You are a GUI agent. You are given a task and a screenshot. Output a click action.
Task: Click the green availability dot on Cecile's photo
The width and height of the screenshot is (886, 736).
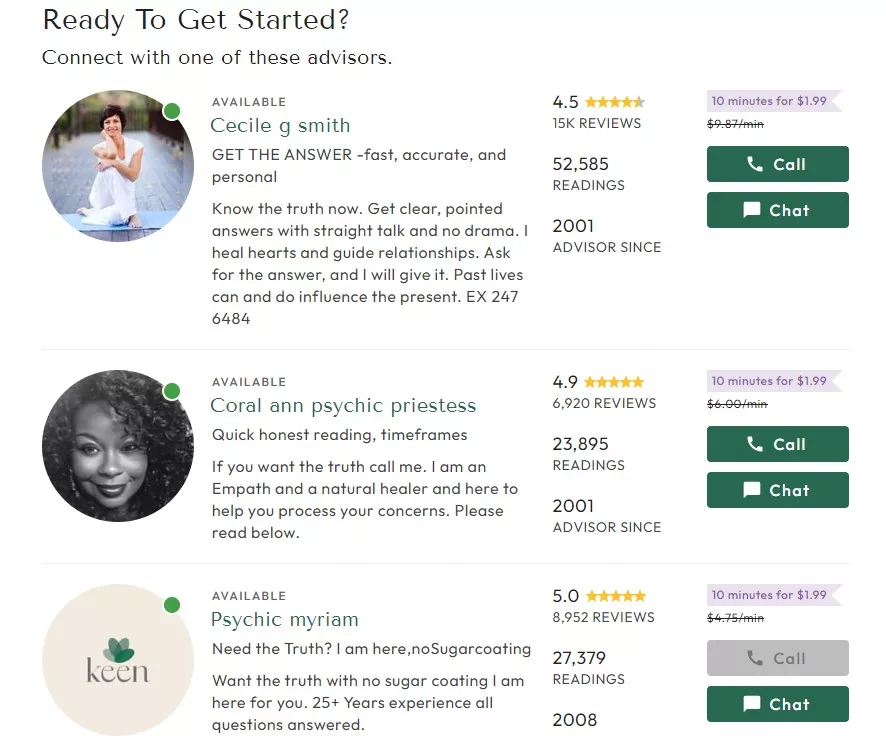[x=172, y=111]
